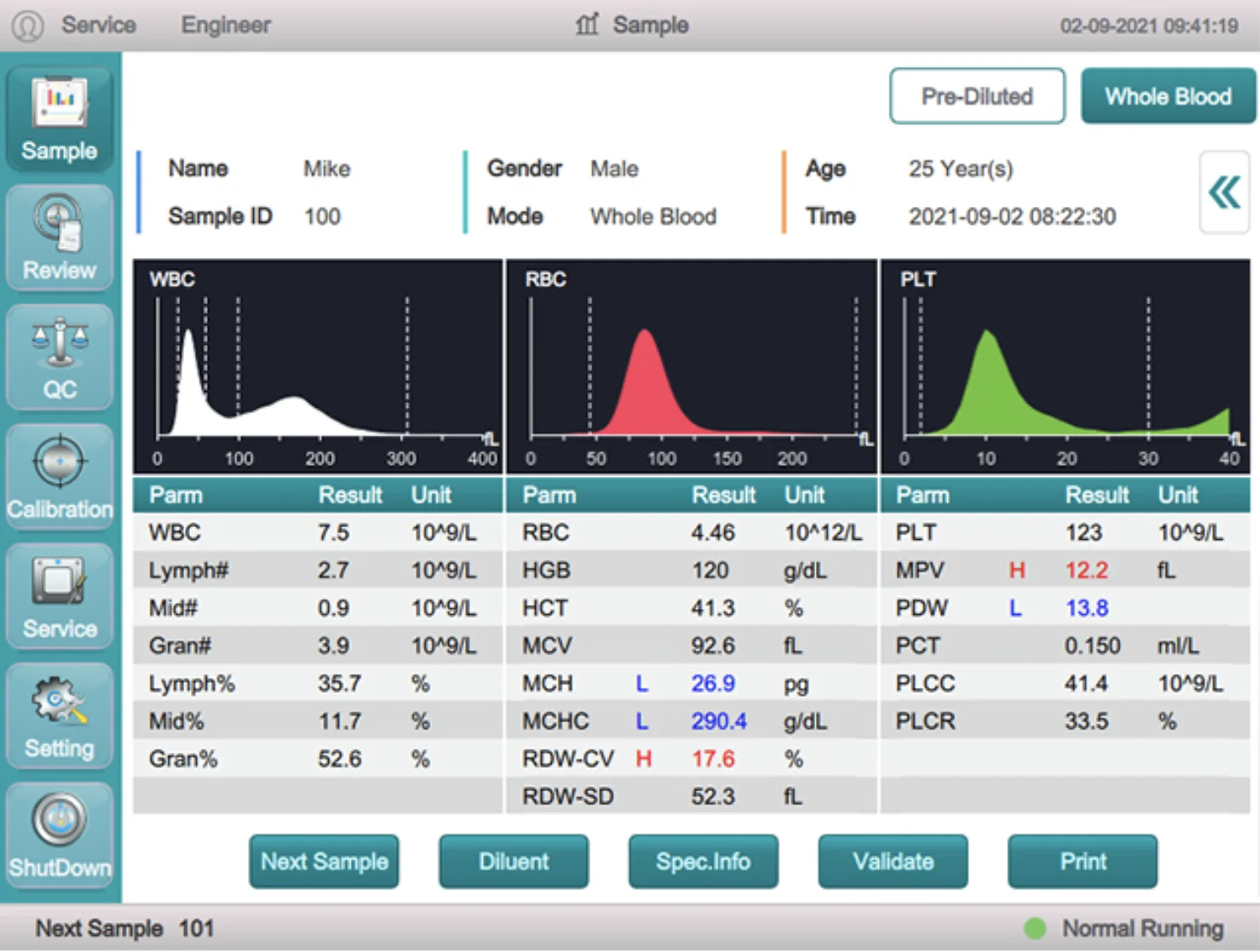
Task: Select Pre-Diluted mode
Action: (x=977, y=97)
